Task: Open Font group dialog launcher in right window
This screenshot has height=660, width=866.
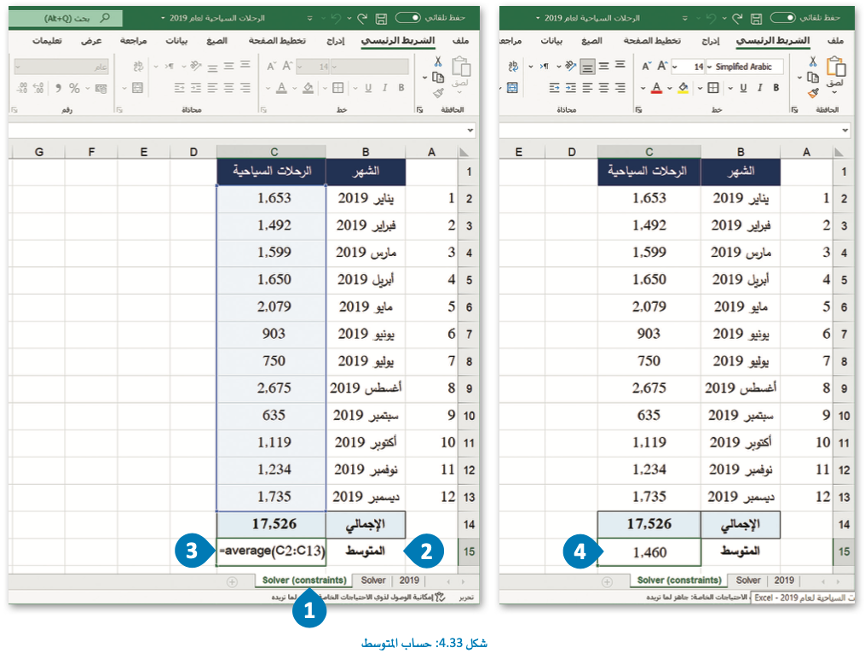Action: coord(638,110)
